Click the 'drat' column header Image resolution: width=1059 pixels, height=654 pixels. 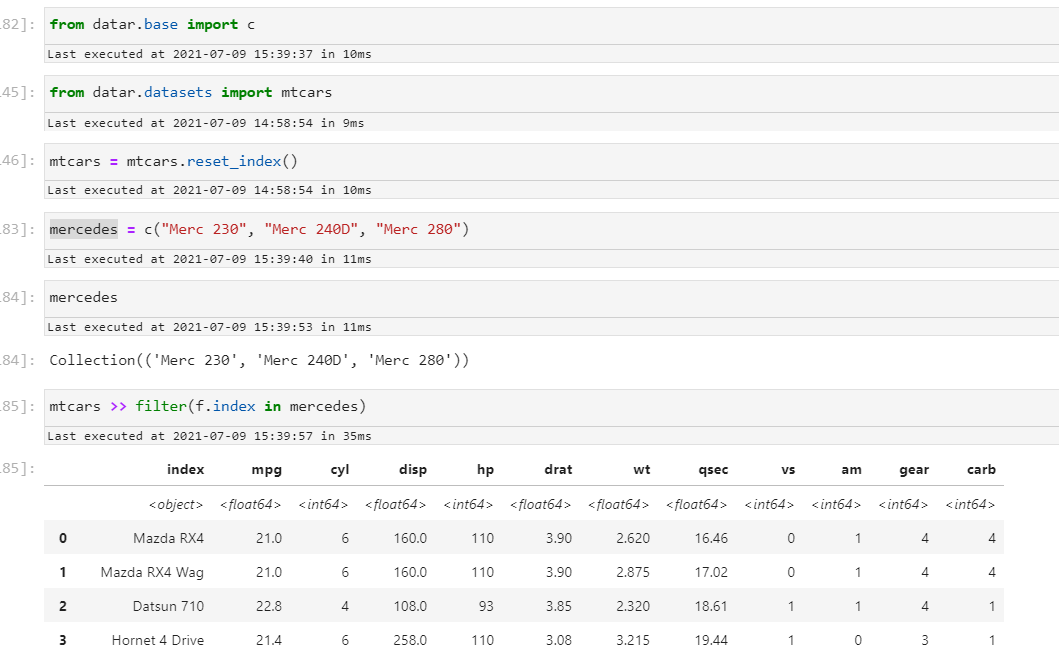tap(558, 470)
